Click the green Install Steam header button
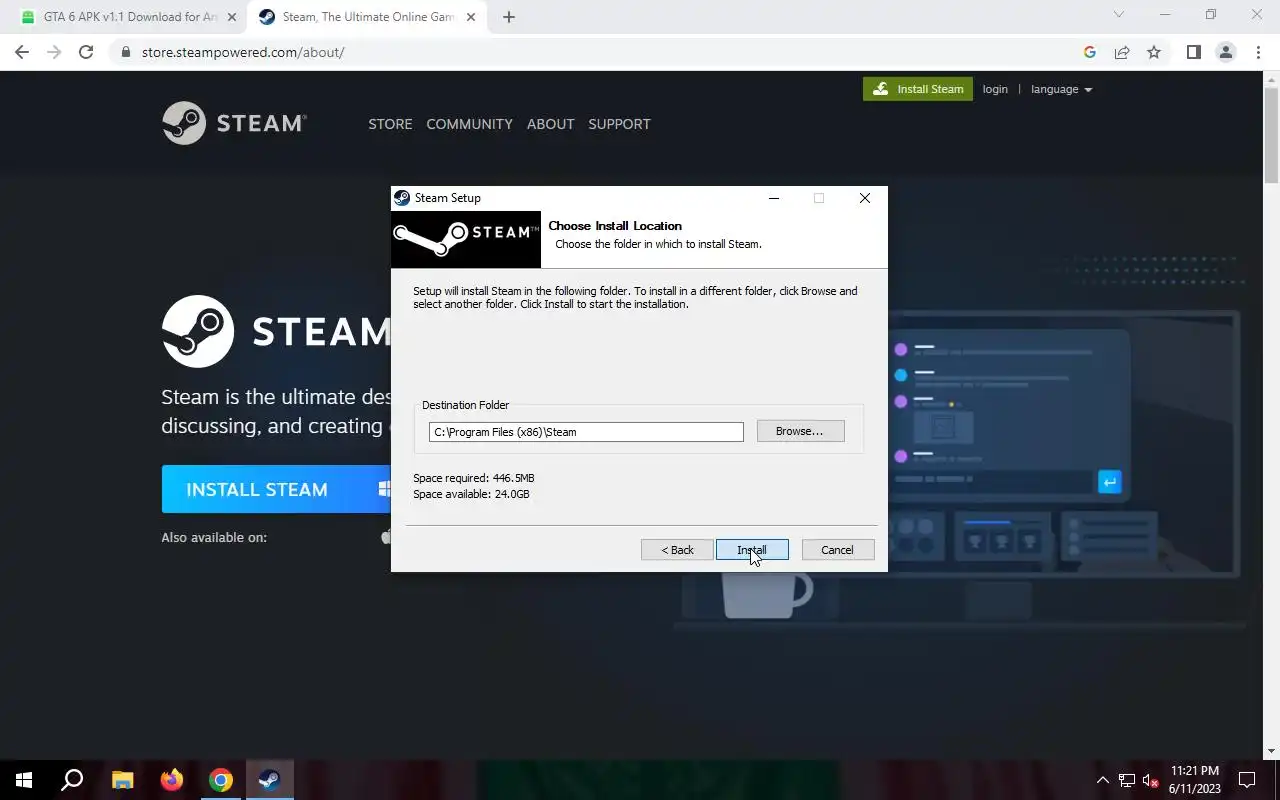Viewport: 1280px width, 800px height. click(918, 89)
